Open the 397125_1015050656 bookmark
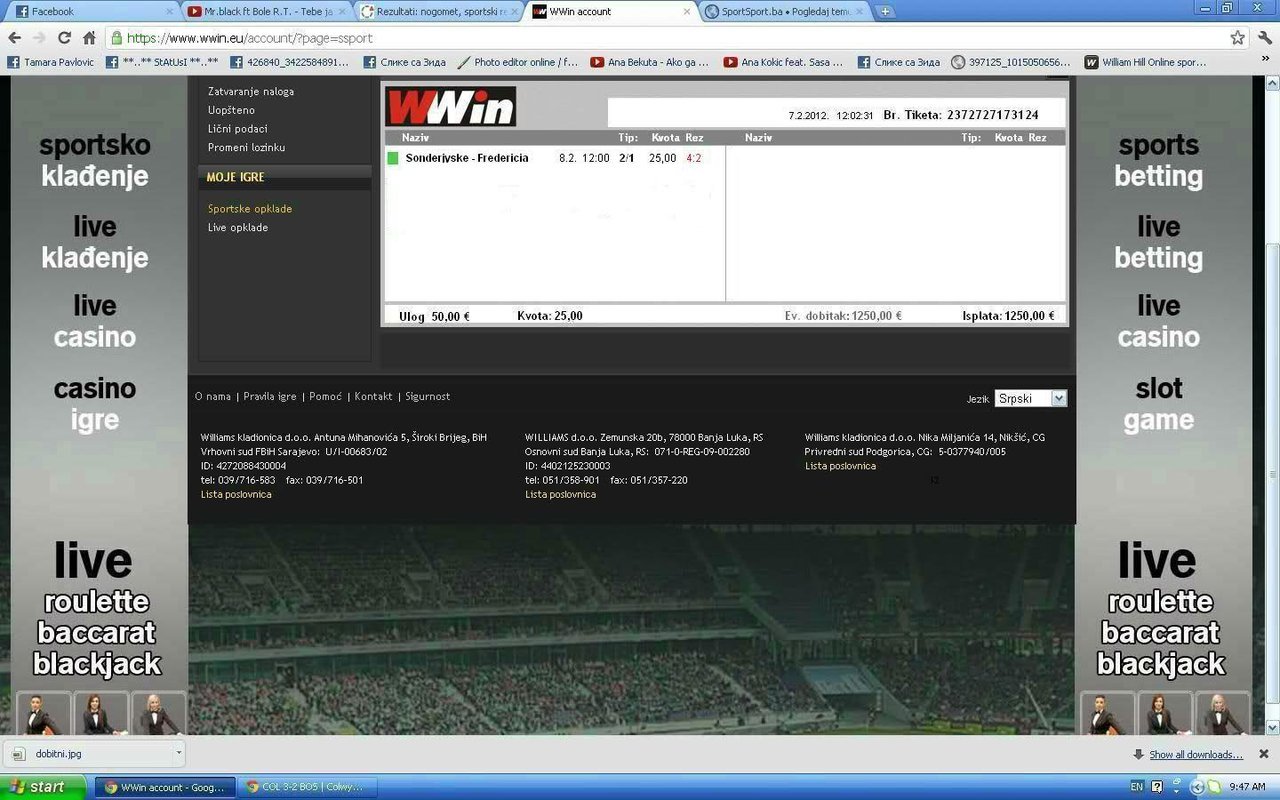This screenshot has width=1280, height=800. [x=1010, y=62]
